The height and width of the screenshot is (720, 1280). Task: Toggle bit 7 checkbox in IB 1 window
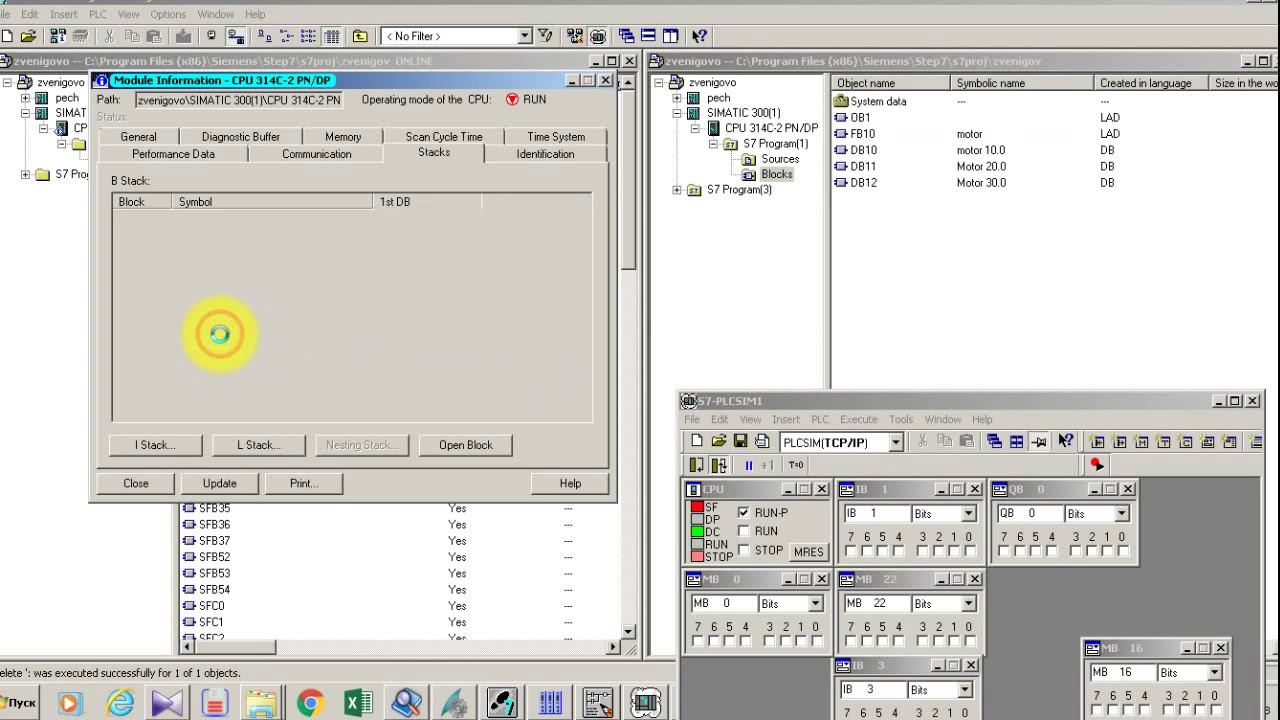tap(851, 551)
